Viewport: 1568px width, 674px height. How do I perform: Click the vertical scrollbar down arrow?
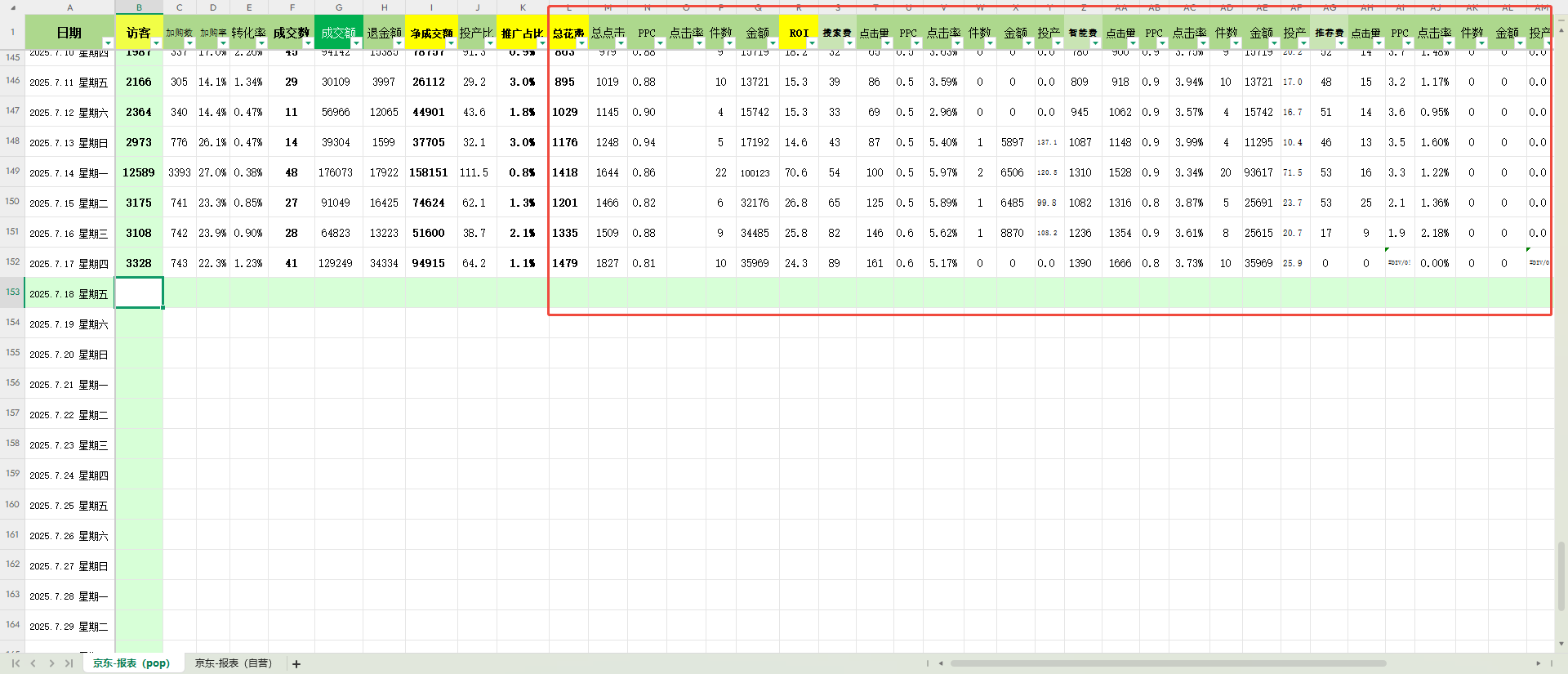pyautogui.click(x=1561, y=644)
